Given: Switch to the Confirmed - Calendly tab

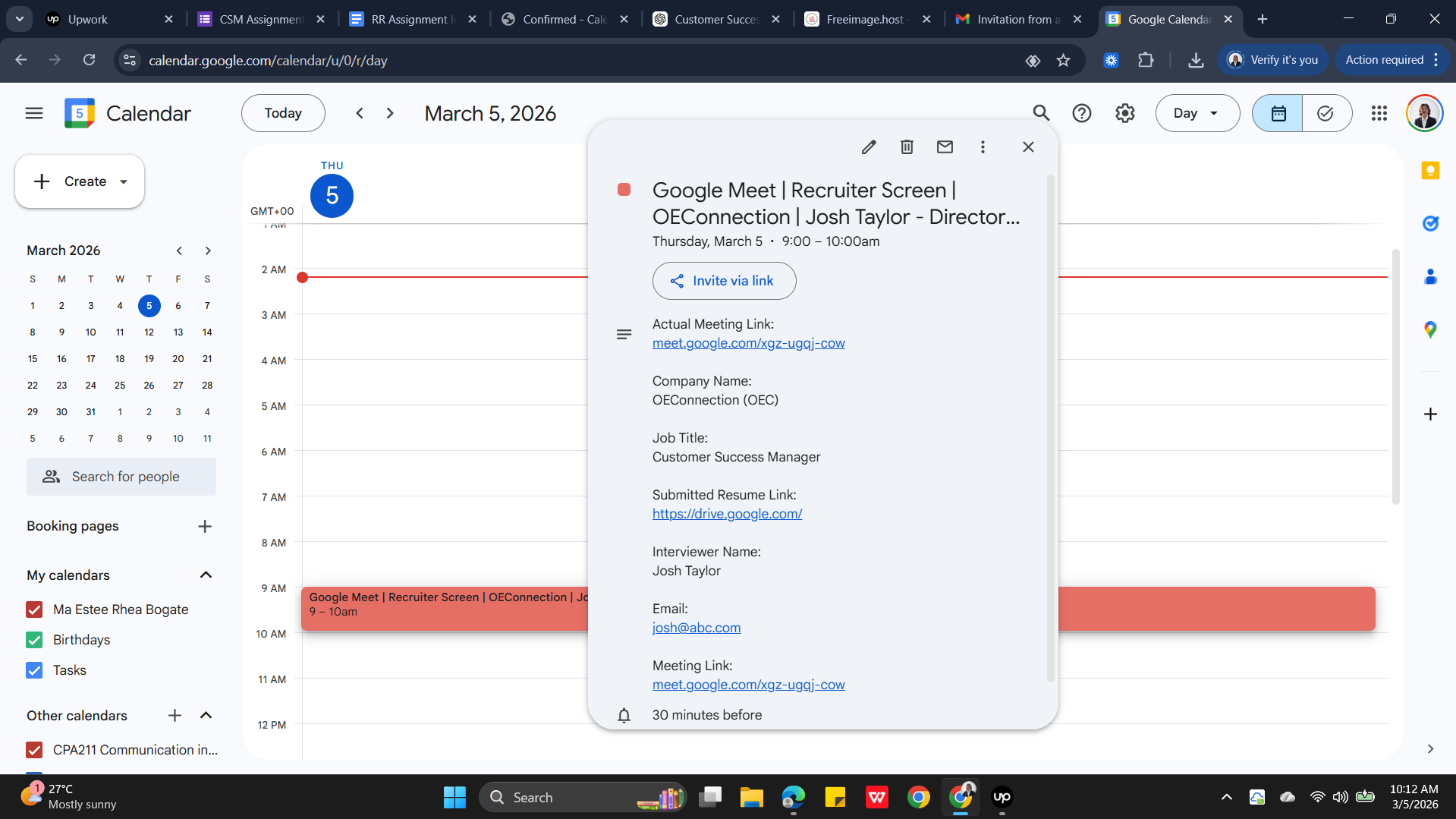Looking at the screenshot, I should [564, 19].
